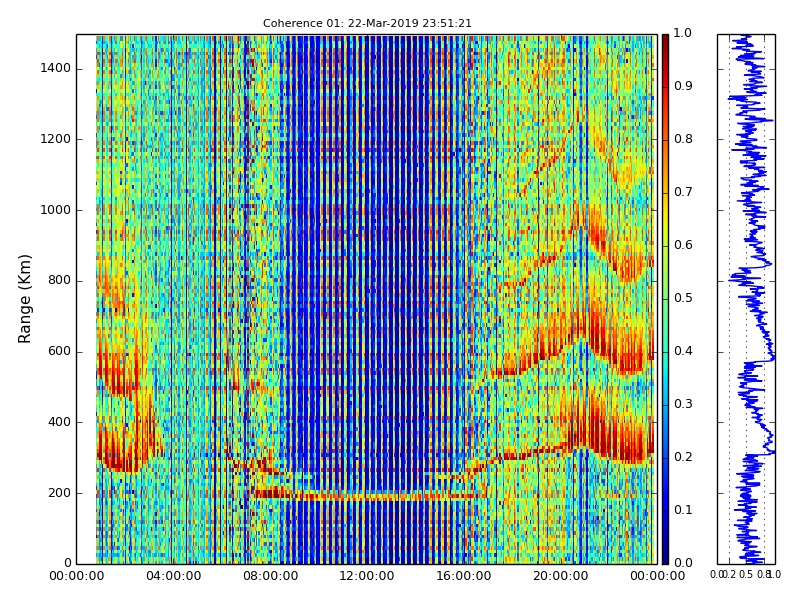Click the y-axis tick label 600
This screenshot has width=800, height=600.
point(59,352)
